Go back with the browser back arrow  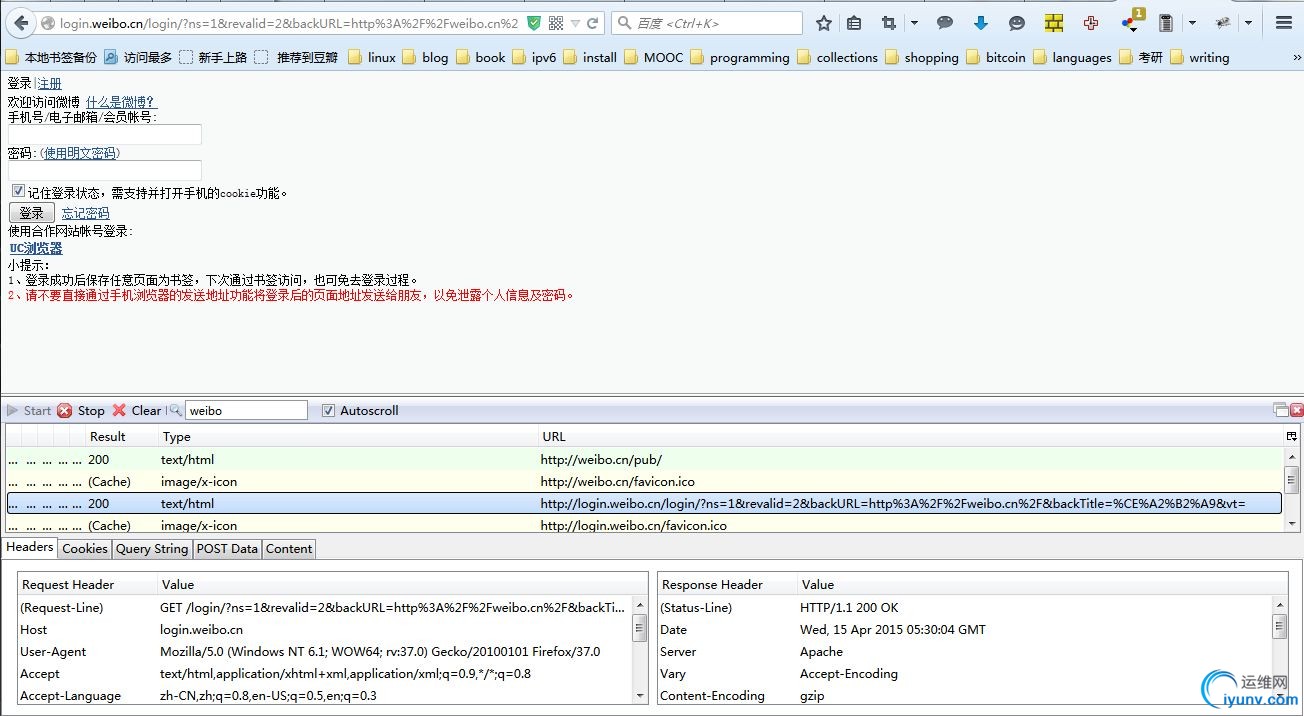(x=20, y=22)
